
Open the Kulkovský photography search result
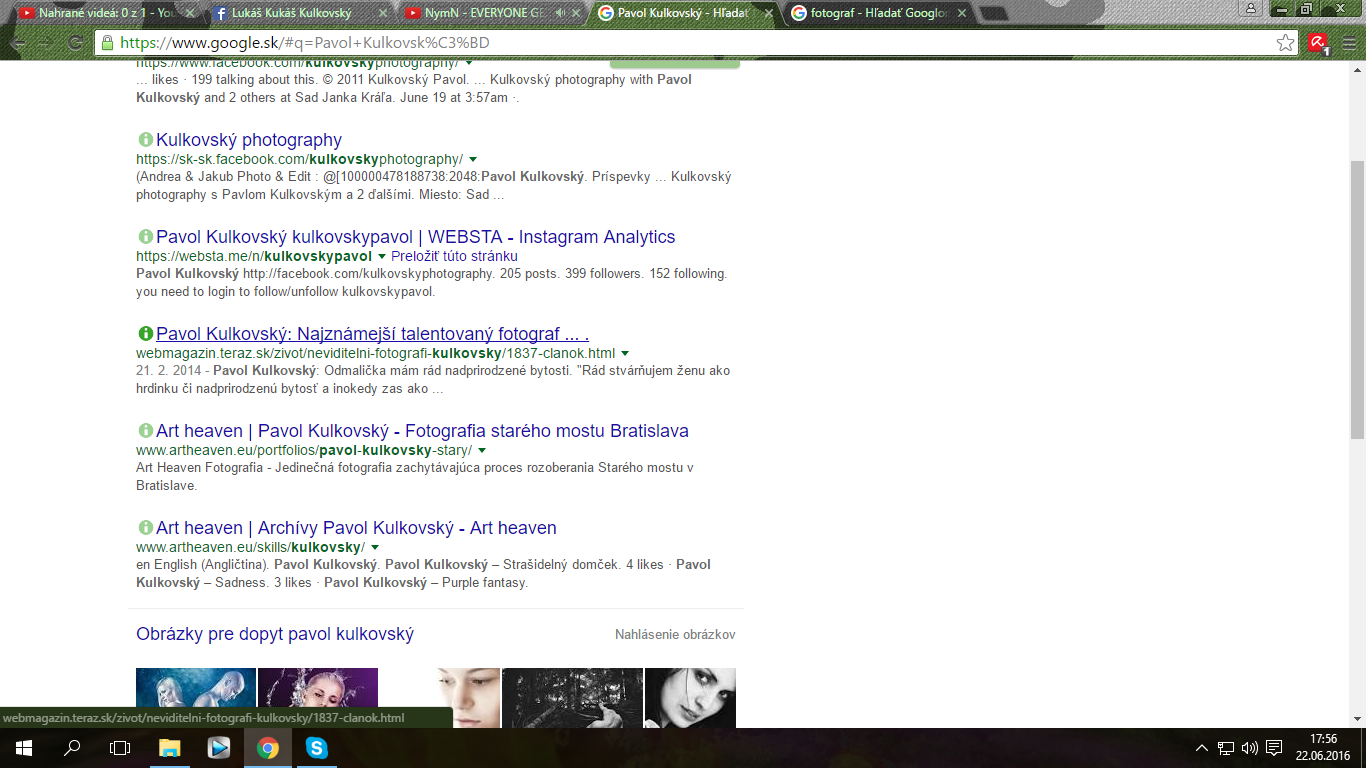pos(249,140)
